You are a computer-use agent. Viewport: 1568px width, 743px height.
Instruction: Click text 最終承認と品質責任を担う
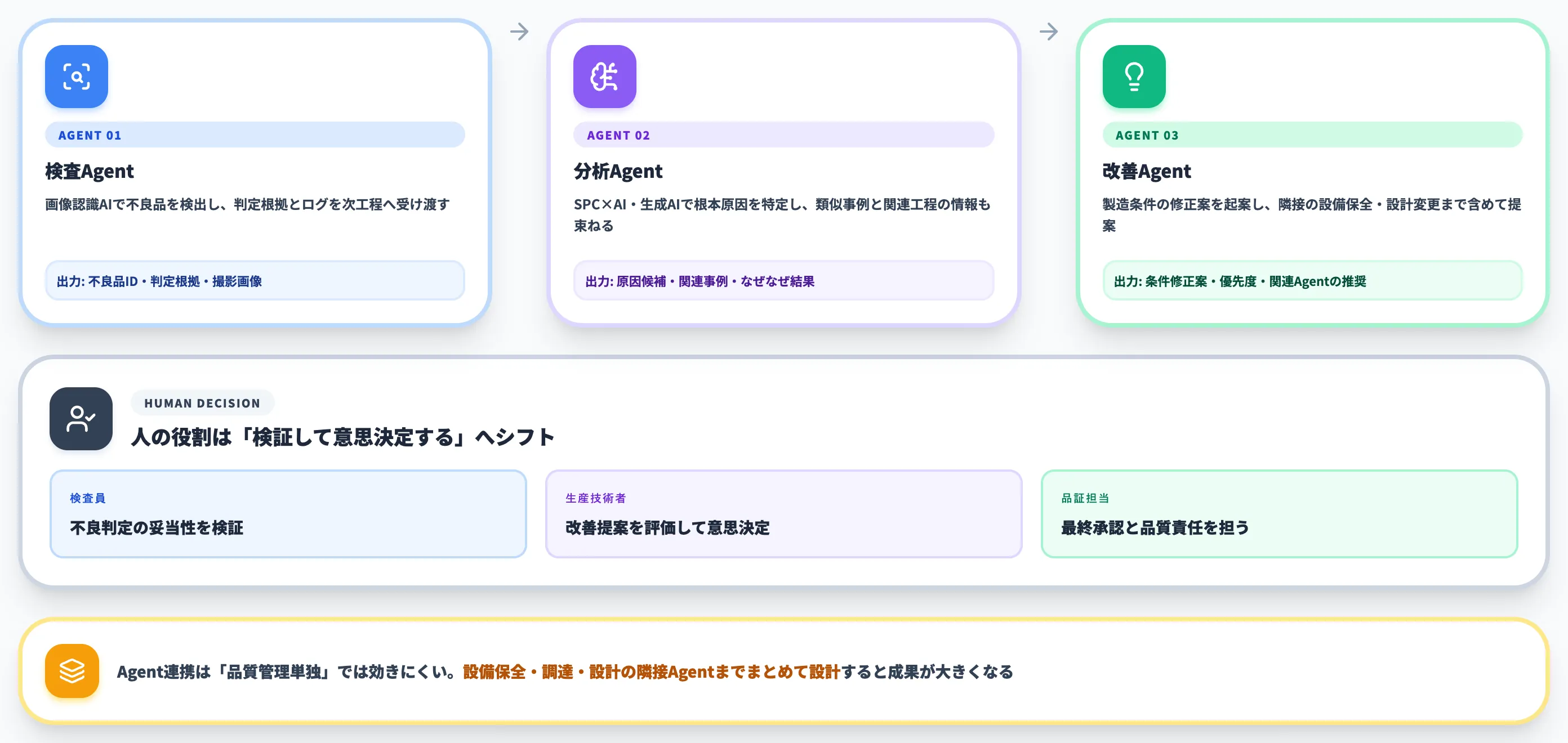pos(1155,527)
